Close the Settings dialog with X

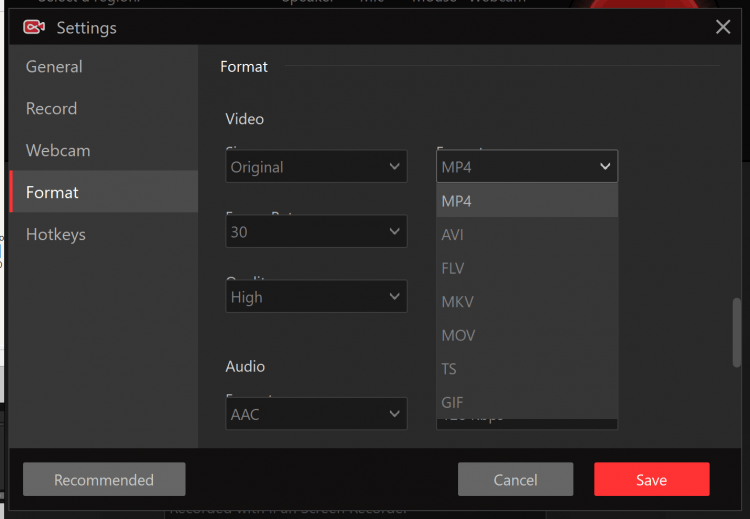pyautogui.click(x=723, y=27)
